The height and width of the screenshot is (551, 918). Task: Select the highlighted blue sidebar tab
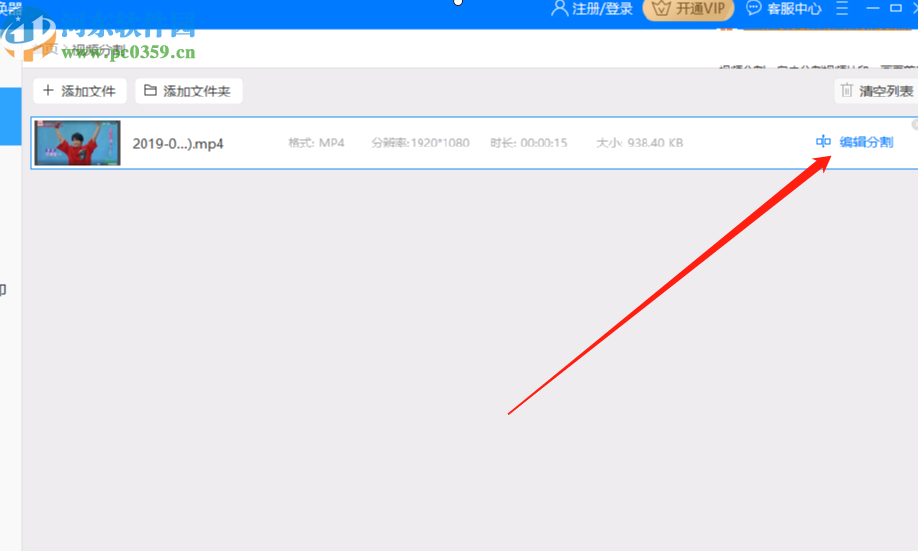11,117
